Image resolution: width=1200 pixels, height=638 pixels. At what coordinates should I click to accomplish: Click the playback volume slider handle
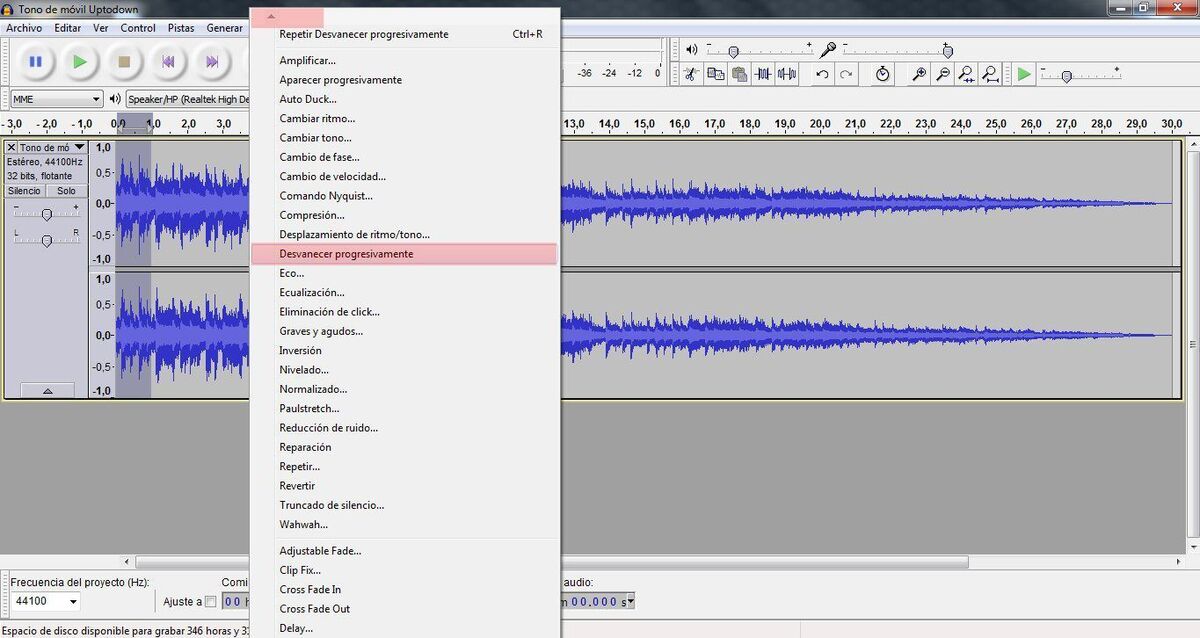(x=733, y=51)
